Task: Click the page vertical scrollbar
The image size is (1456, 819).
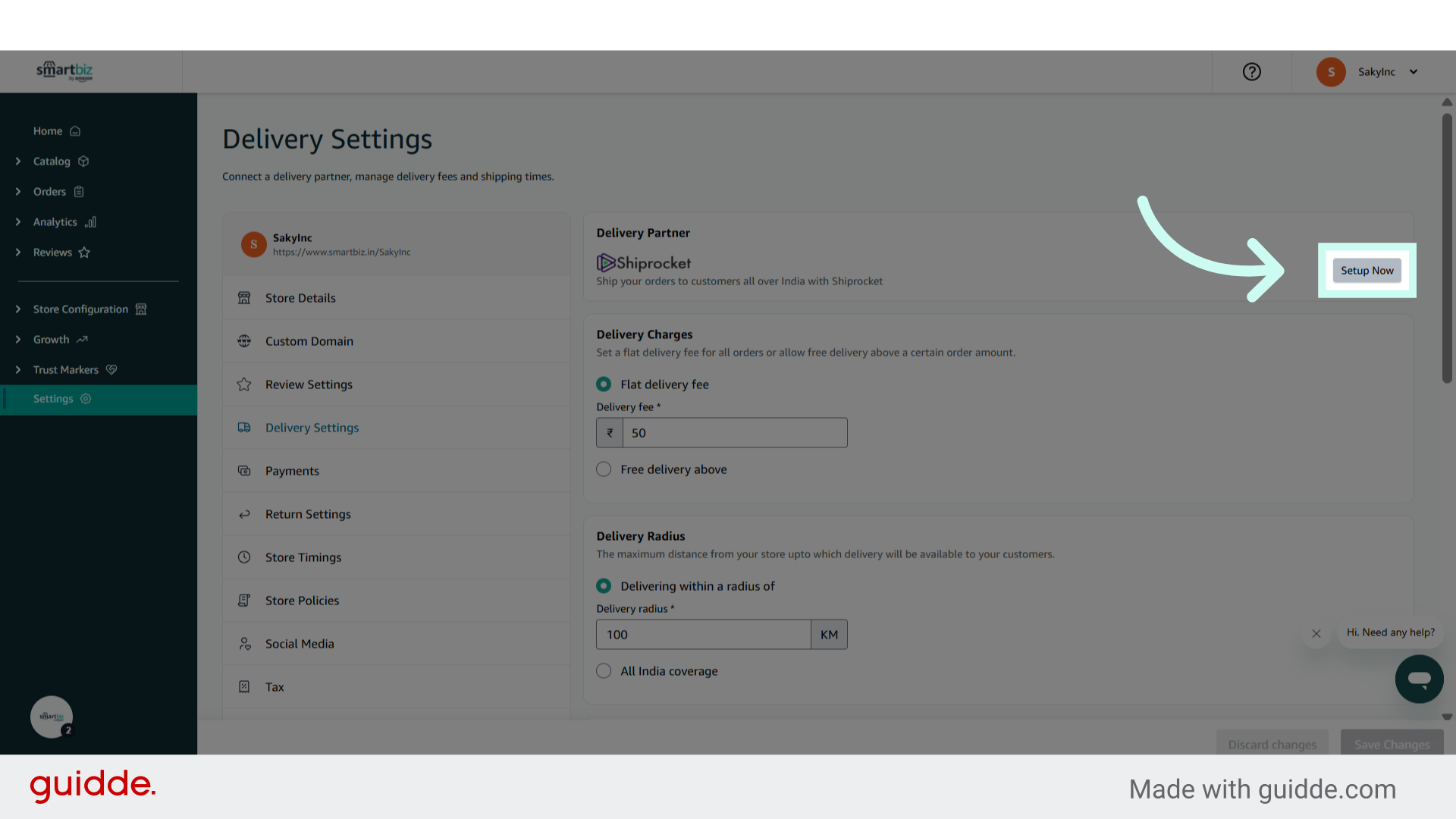Action: (x=1447, y=250)
